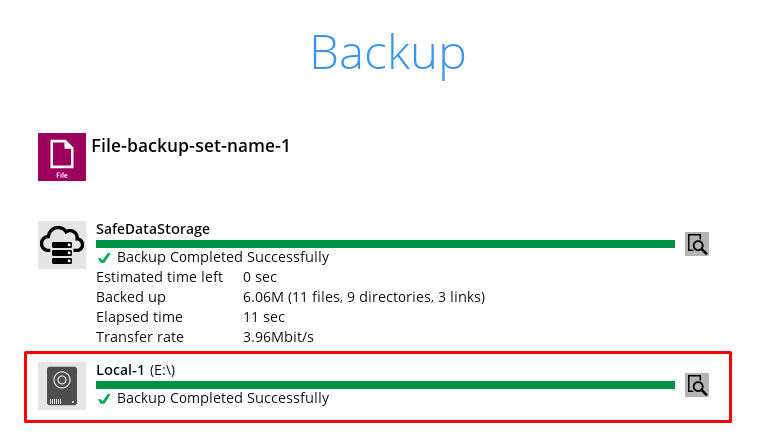Click the Local-1 green progress bar

[x=385, y=384]
